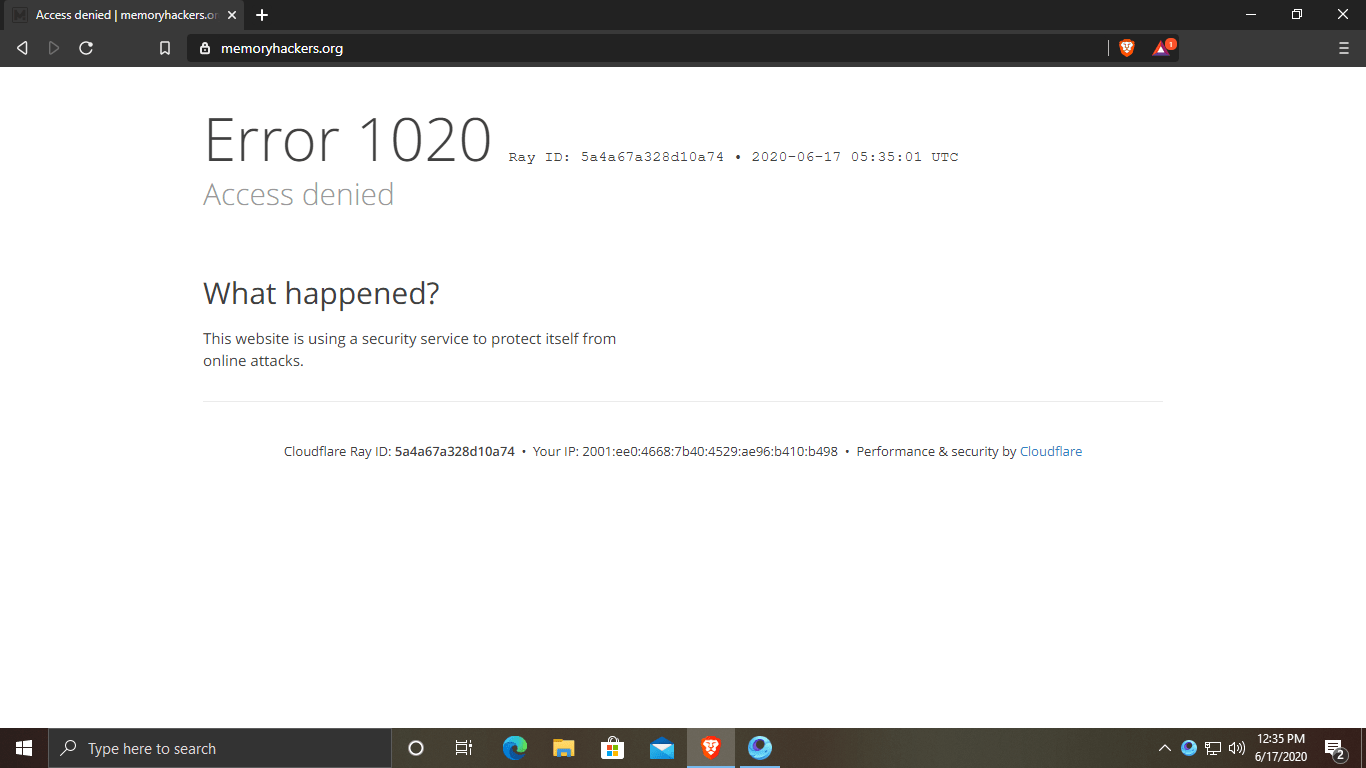Open File Explorer from taskbar

(x=564, y=748)
